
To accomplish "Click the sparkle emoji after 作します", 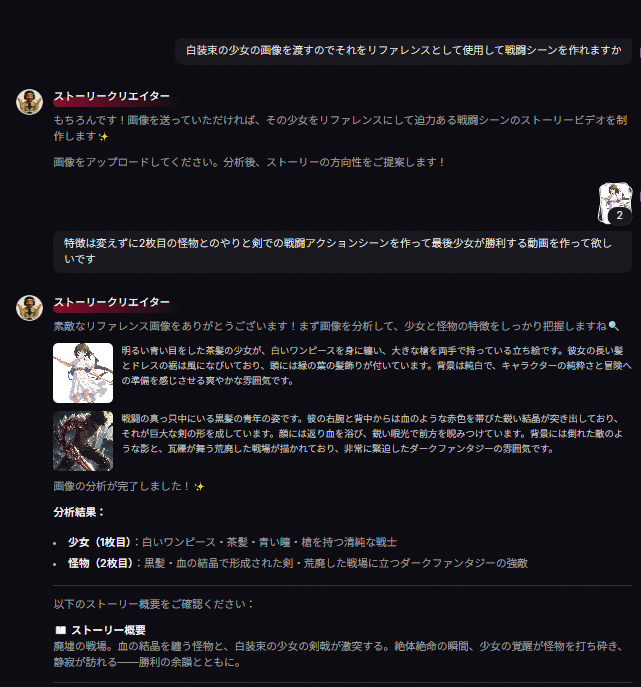I will tap(103, 137).
